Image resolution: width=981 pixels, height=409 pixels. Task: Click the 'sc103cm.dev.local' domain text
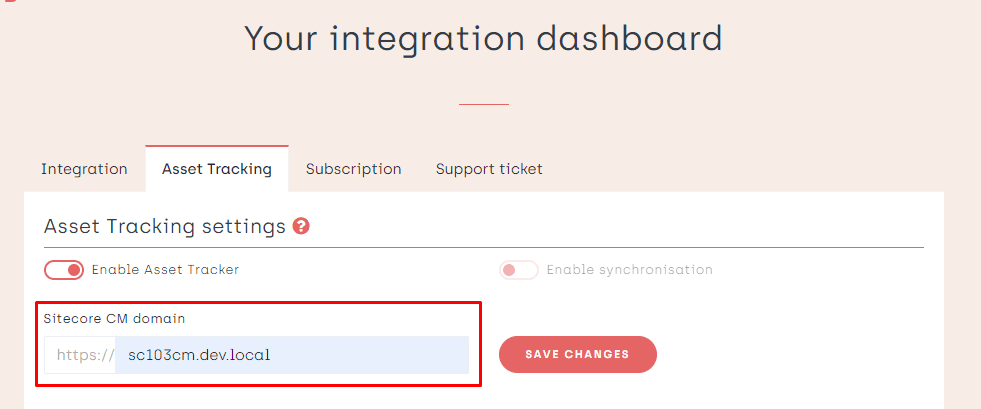tap(199, 355)
